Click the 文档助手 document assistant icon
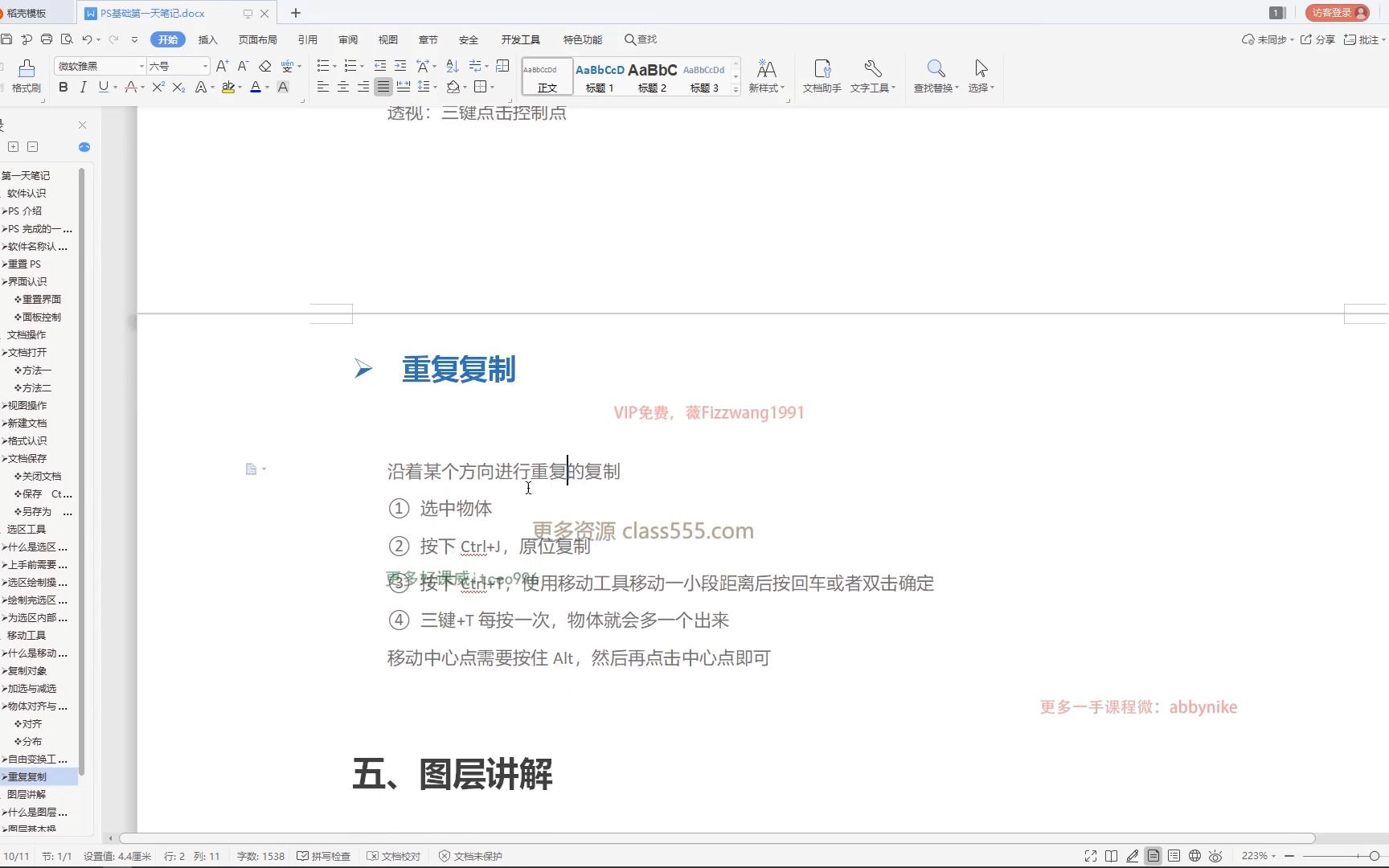The width and height of the screenshot is (1389, 868). [x=821, y=76]
